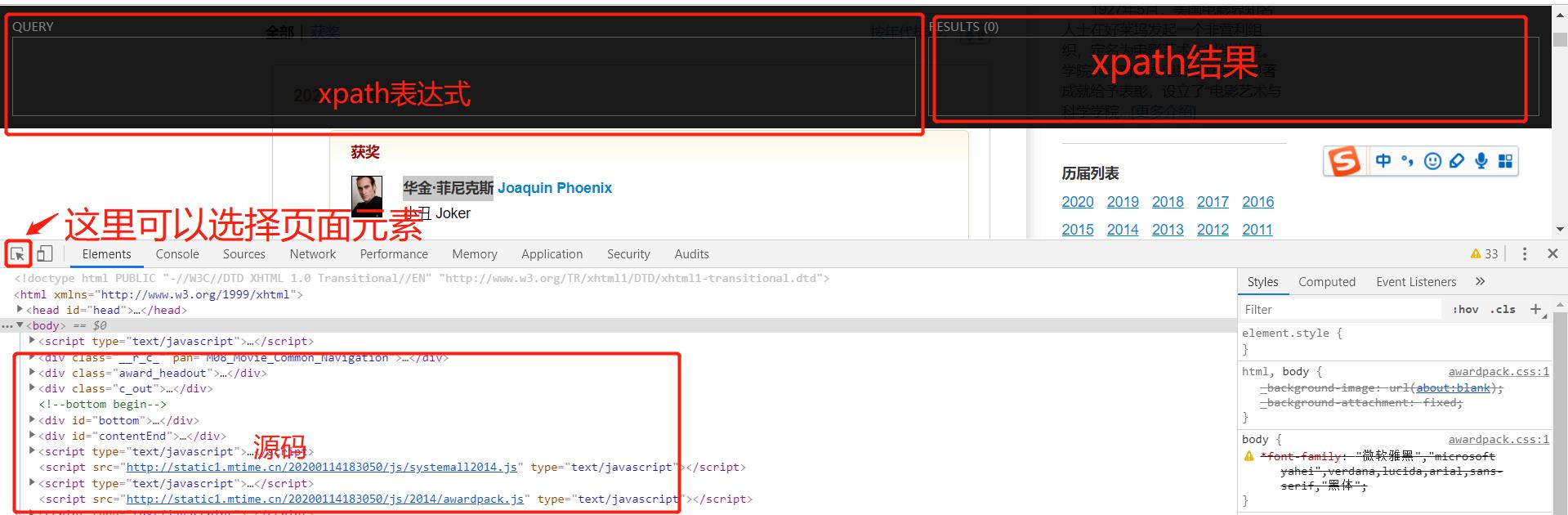Select the element.style rule block

[x=1395, y=341]
